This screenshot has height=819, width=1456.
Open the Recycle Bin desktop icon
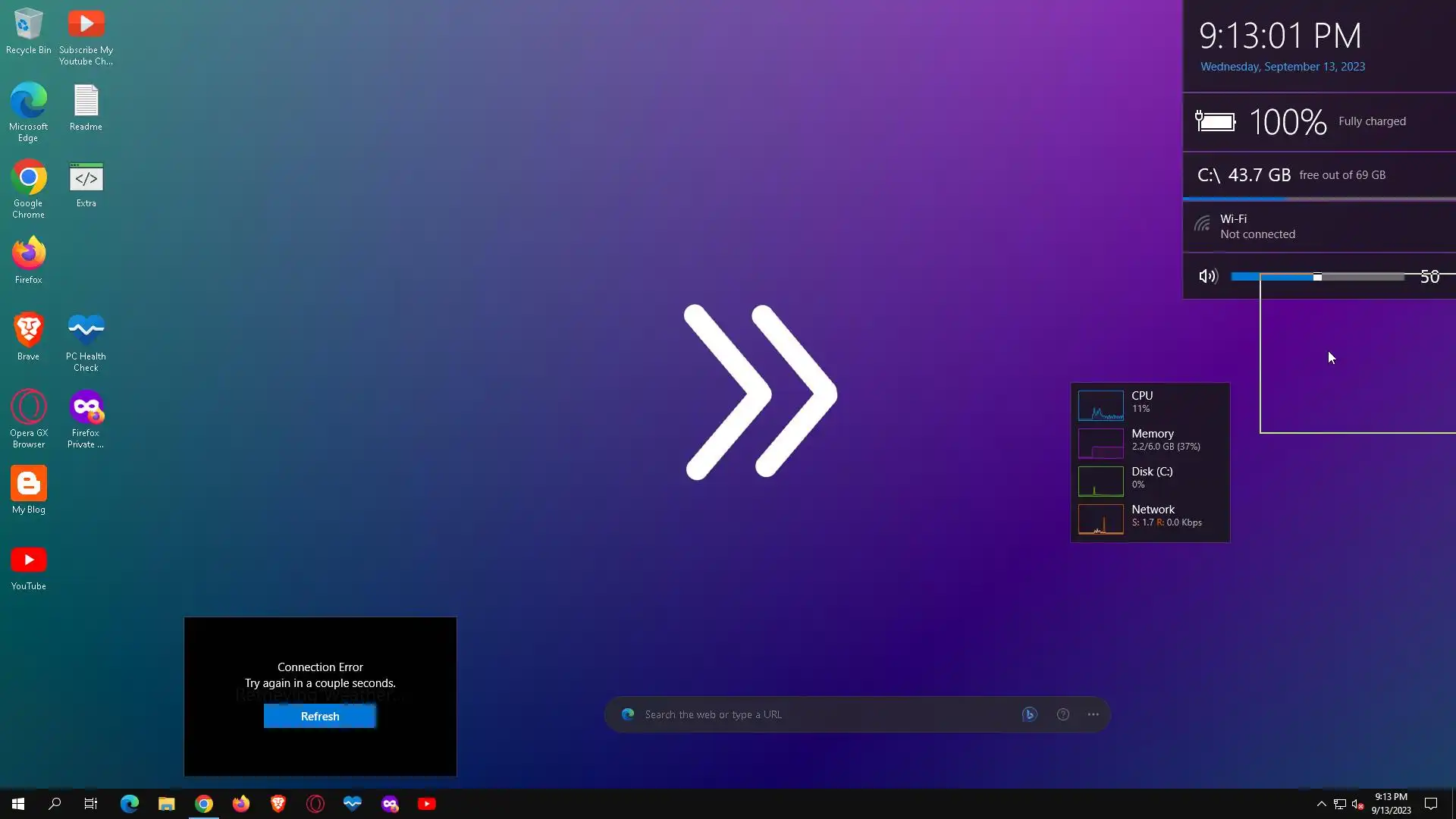coord(28,25)
